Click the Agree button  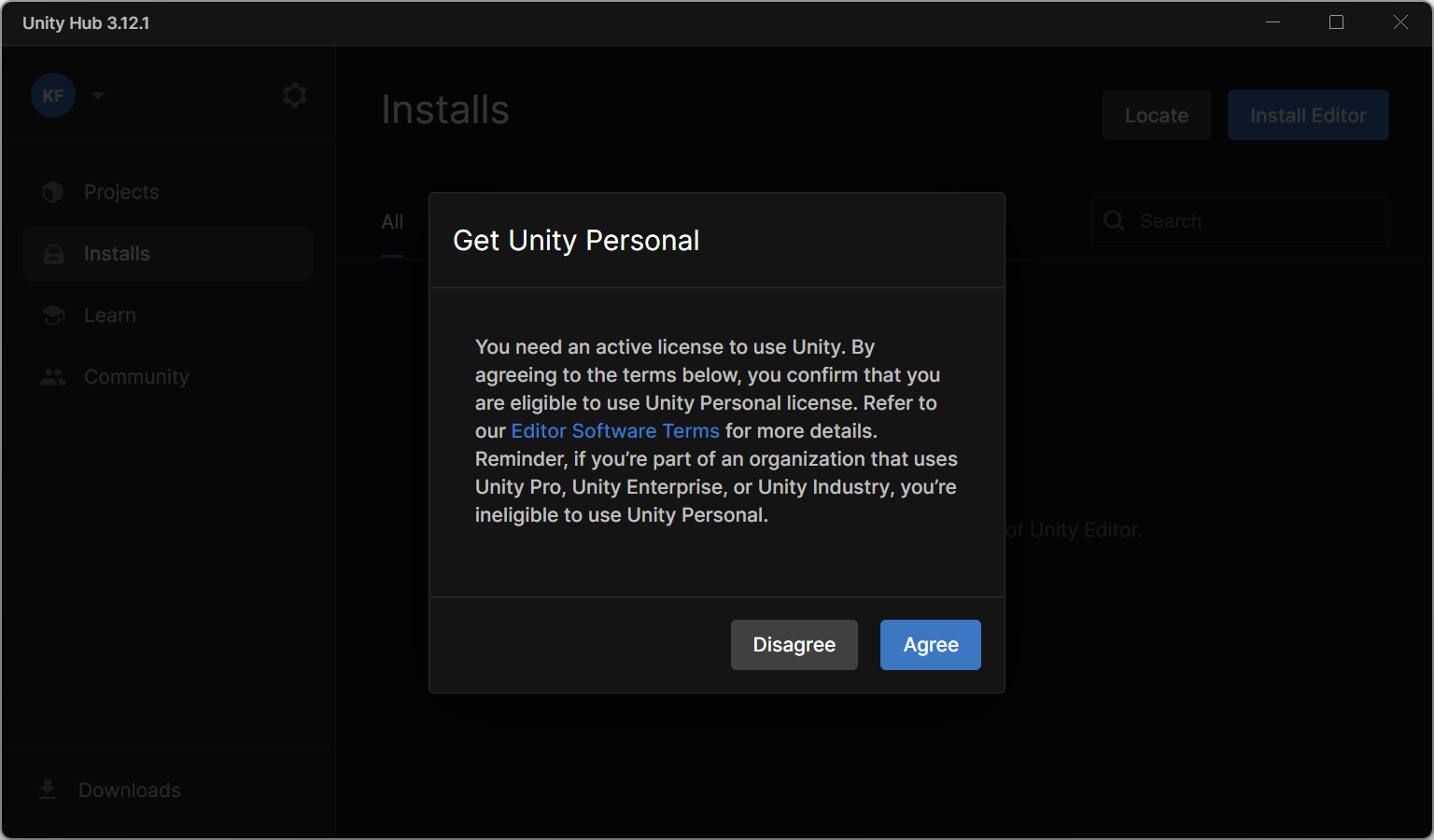[x=930, y=645]
